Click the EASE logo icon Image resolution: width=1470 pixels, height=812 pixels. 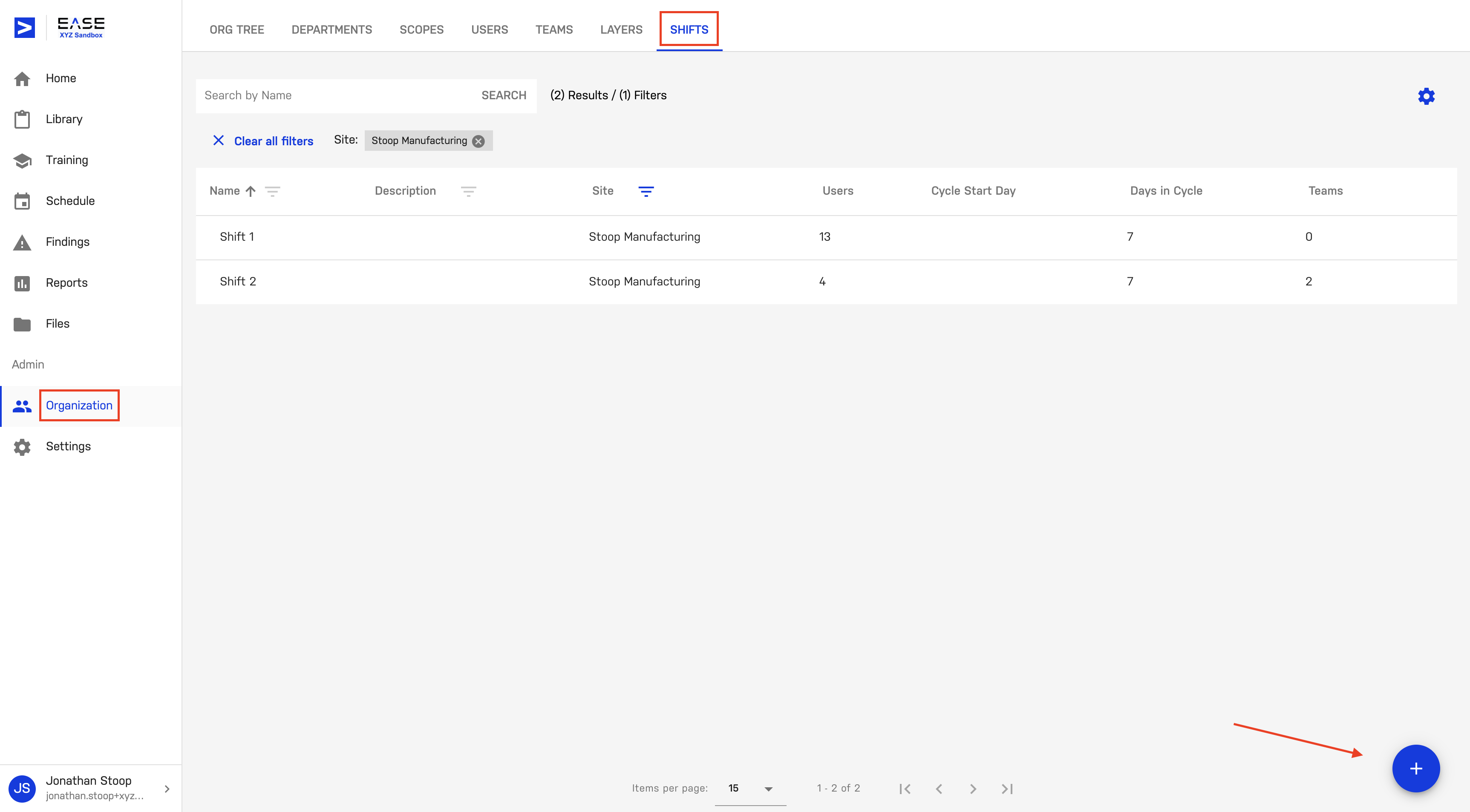25,27
